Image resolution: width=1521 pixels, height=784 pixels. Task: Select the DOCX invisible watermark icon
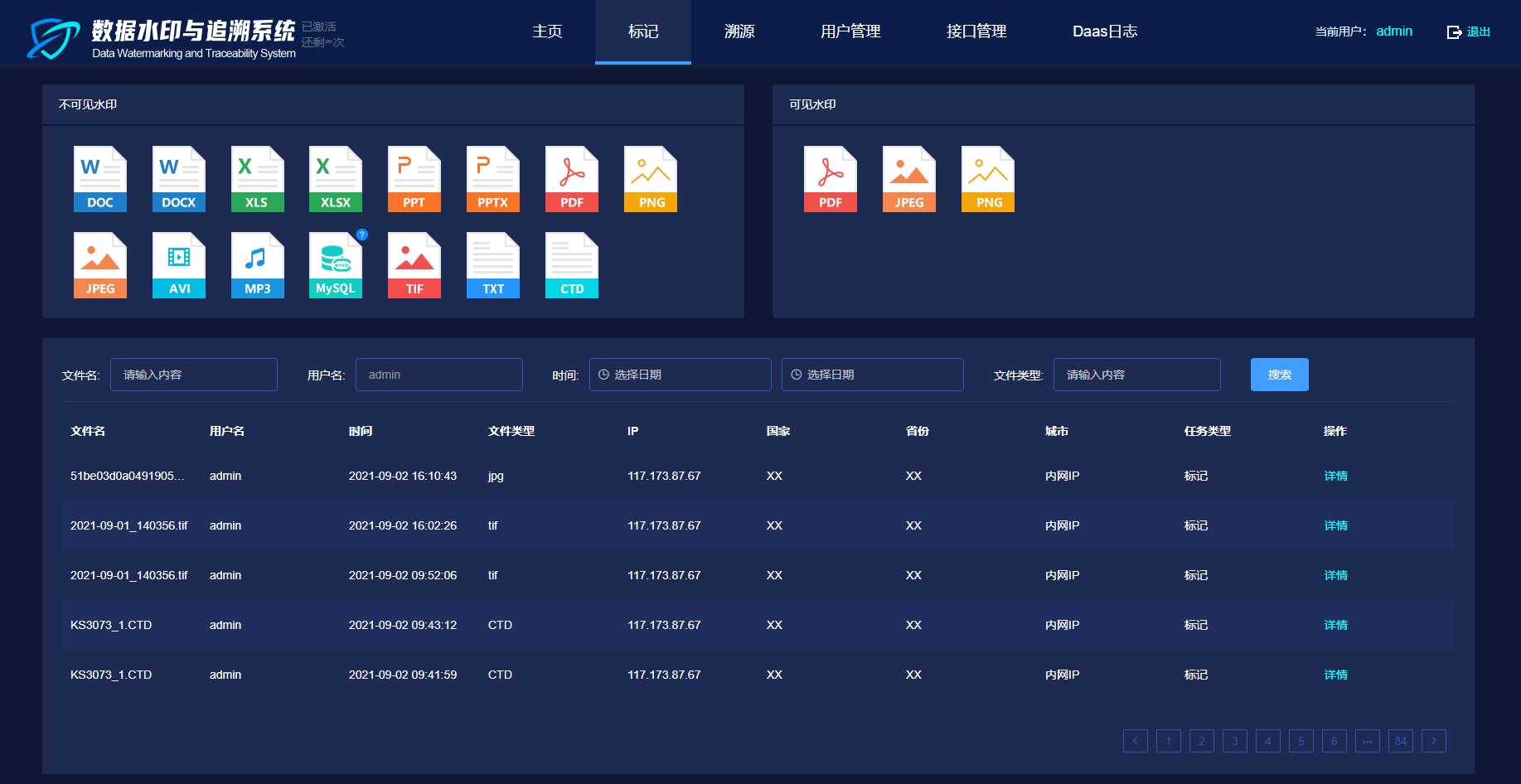click(178, 179)
